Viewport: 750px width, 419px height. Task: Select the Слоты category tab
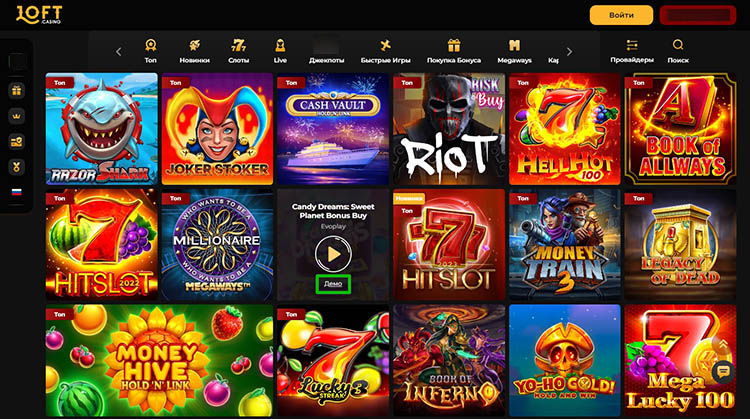pyautogui.click(x=238, y=51)
